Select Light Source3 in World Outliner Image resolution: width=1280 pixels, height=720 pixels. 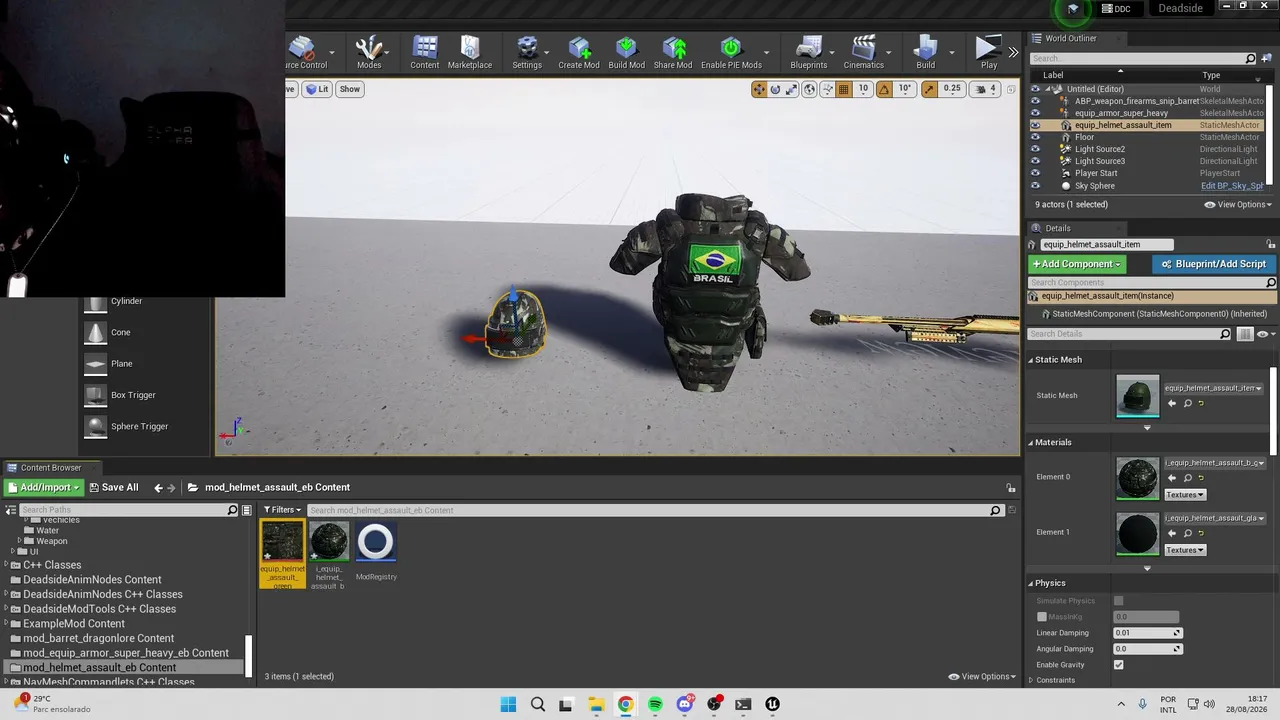point(1100,161)
